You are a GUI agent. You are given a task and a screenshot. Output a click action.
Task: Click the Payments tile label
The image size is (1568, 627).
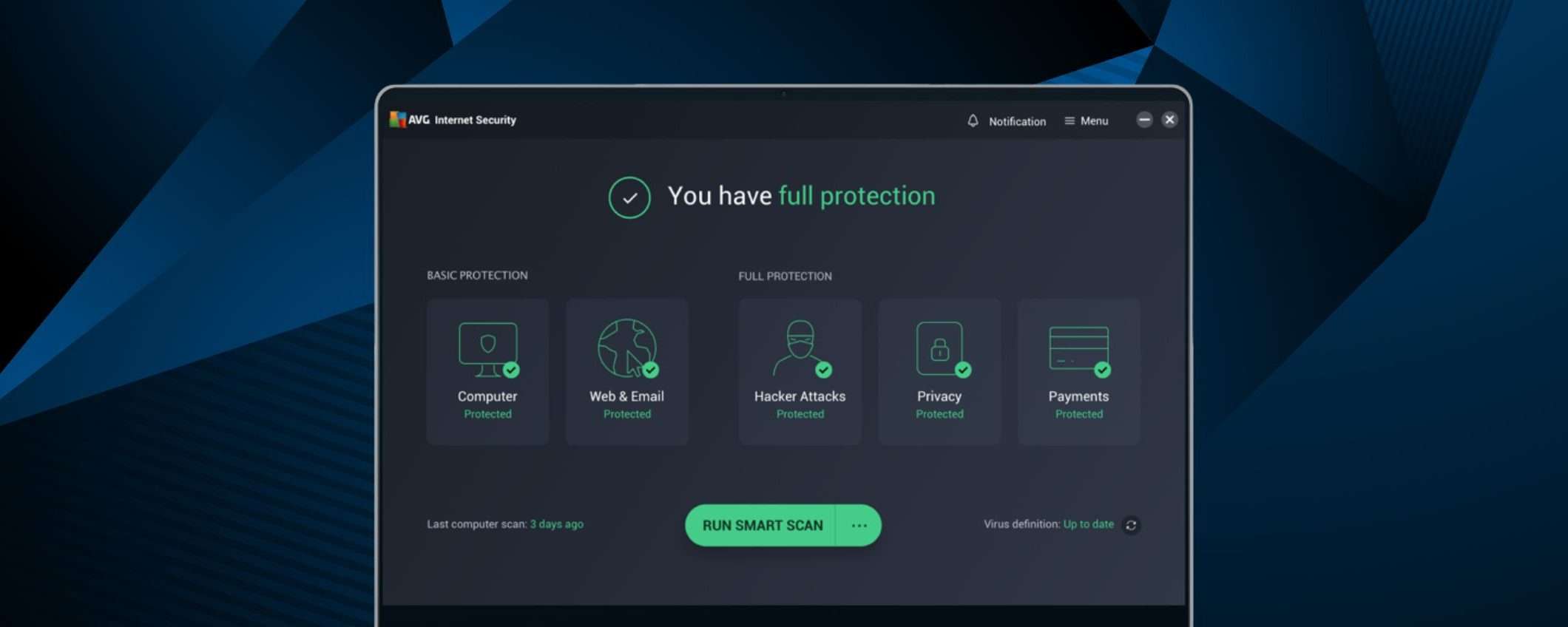pos(1078,396)
